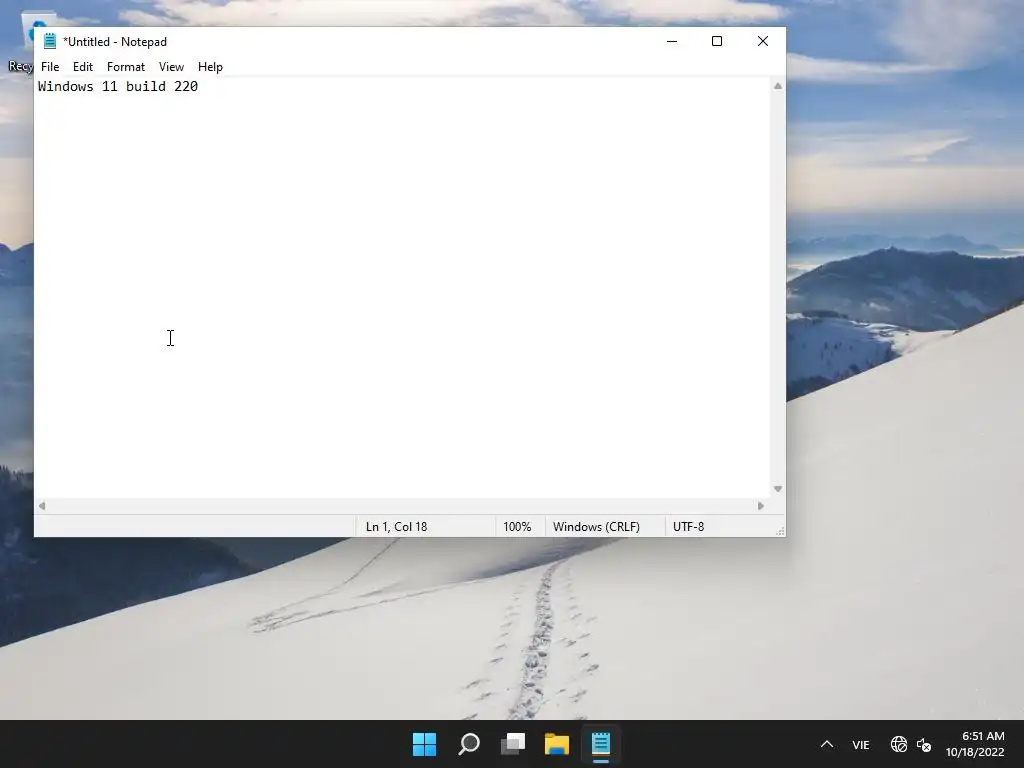The height and width of the screenshot is (768, 1024).
Task: Click the resize grip in the status bar corner
Action: click(x=780, y=531)
